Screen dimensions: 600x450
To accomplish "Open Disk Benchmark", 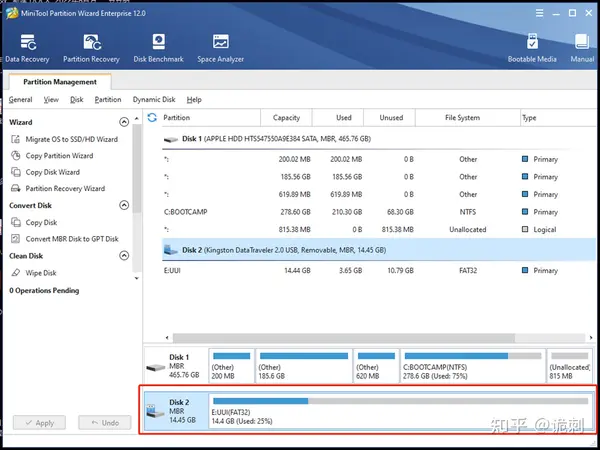I will (158, 47).
